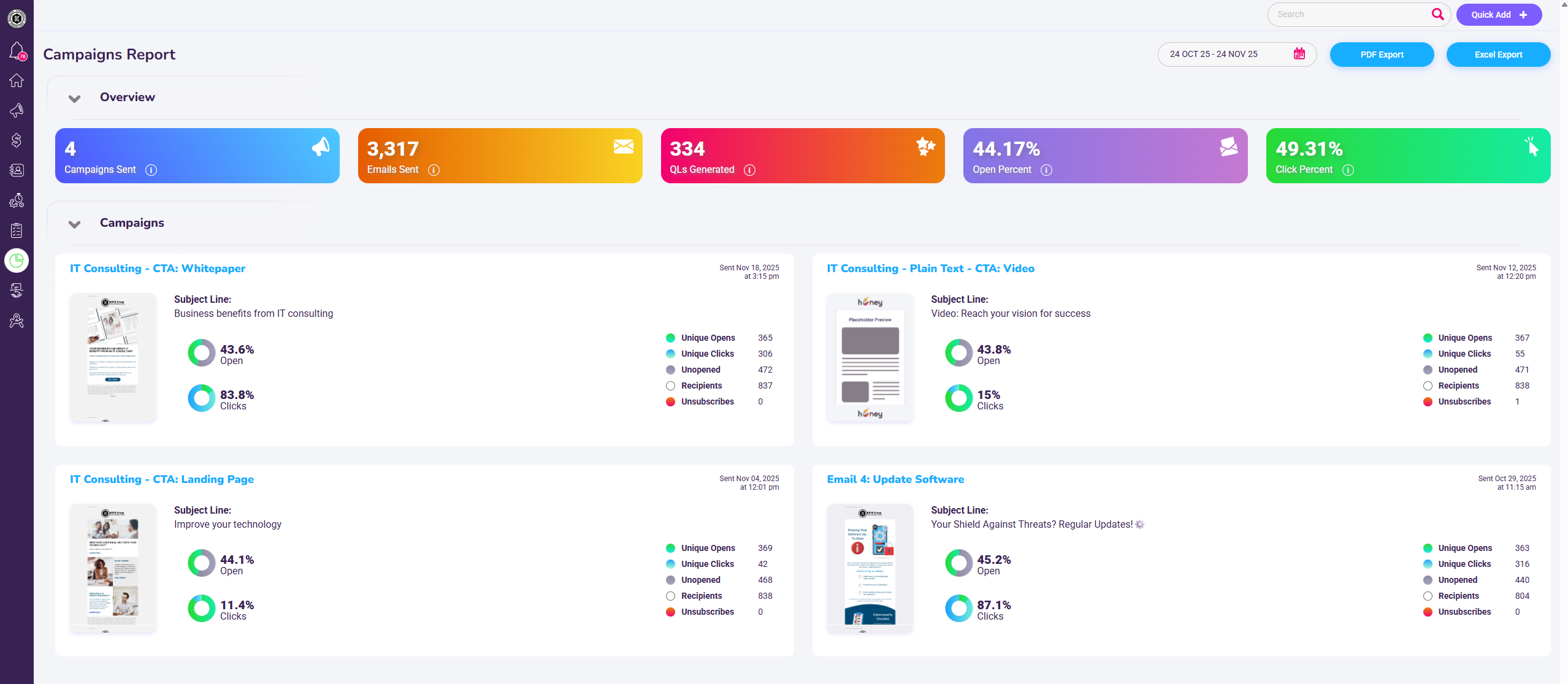Open the notifications bell in sidebar
1568x684 pixels.
(17, 50)
